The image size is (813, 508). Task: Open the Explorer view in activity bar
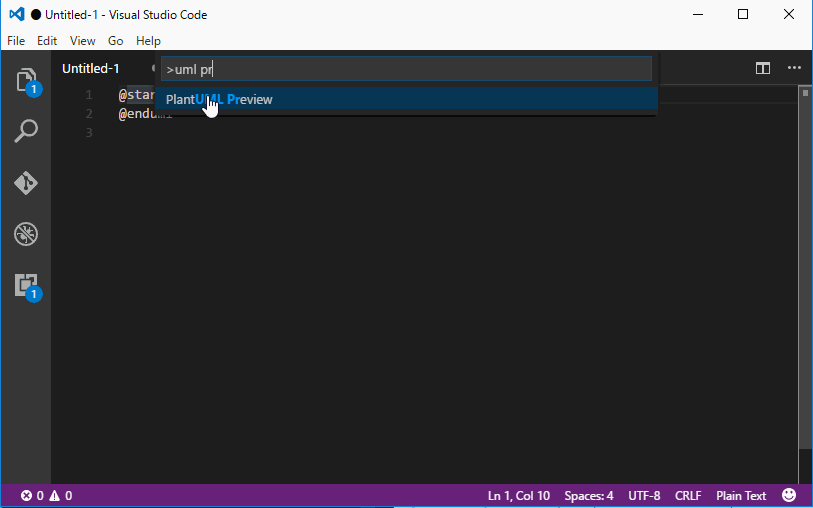point(26,81)
